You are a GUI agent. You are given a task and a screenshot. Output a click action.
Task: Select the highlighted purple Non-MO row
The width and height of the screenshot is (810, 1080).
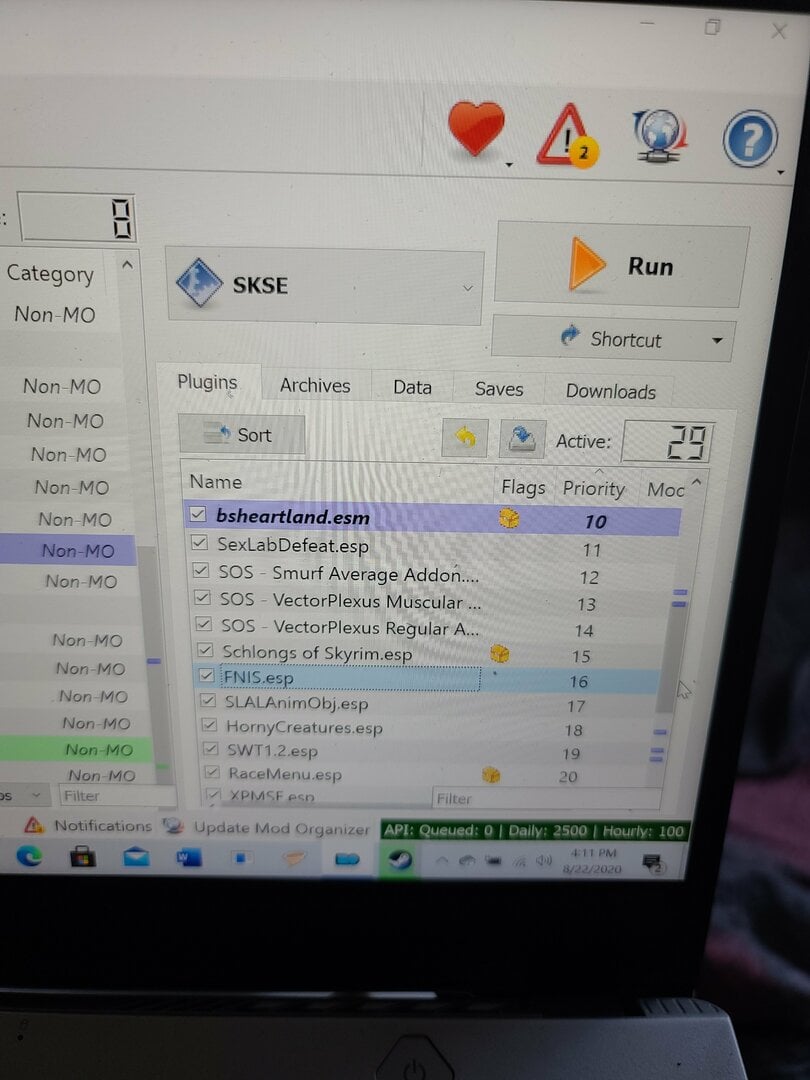coord(68,550)
